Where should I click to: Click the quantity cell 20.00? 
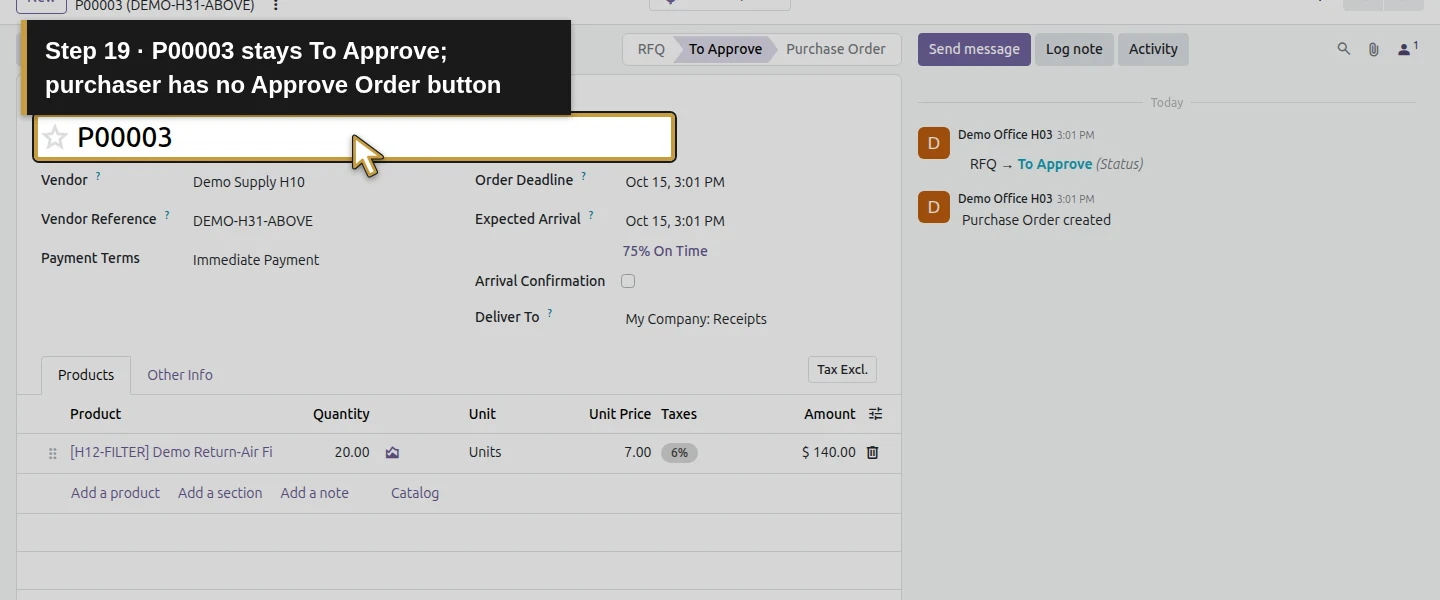pyautogui.click(x=351, y=452)
